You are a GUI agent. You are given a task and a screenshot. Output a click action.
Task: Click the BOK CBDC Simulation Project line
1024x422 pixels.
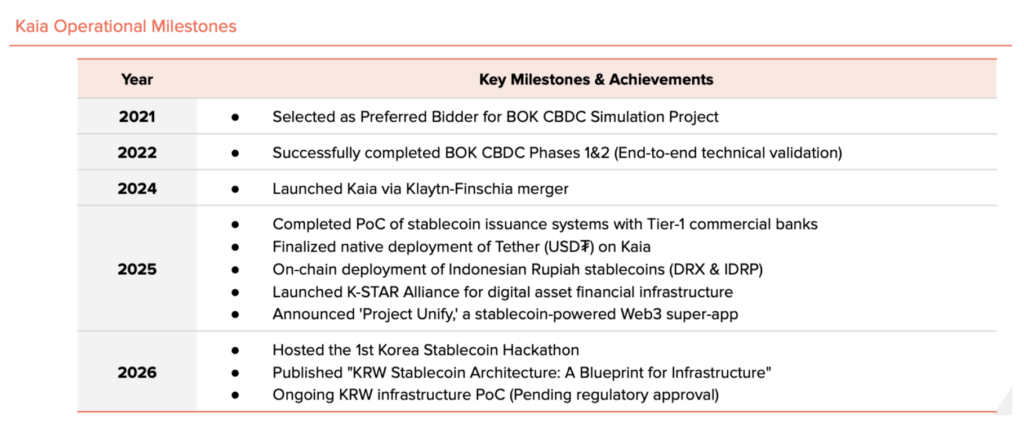496,117
